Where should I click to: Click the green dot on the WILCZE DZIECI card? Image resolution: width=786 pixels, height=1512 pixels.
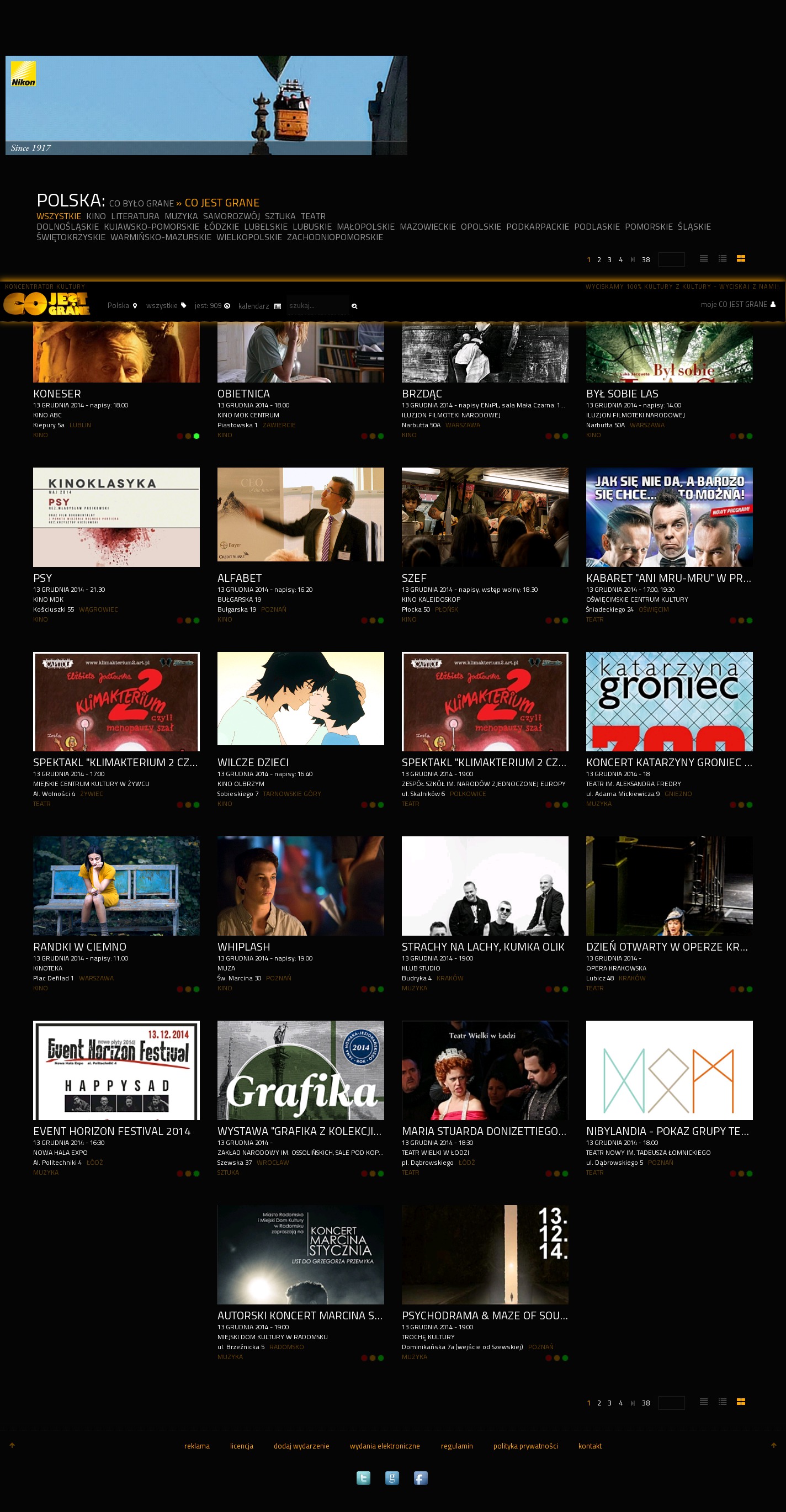coord(381,805)
